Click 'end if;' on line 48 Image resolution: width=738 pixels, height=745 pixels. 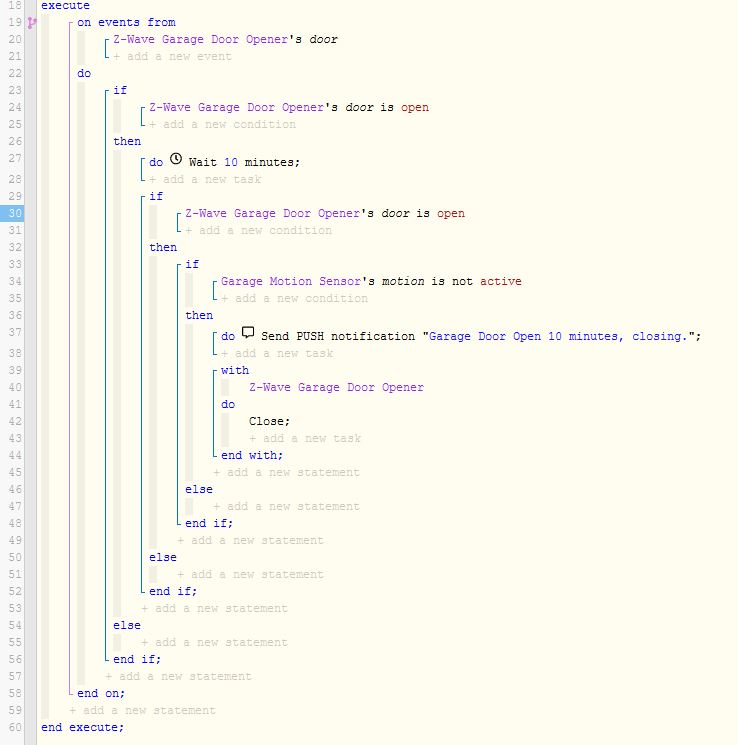pyautogui.click(x=209, y=524)
